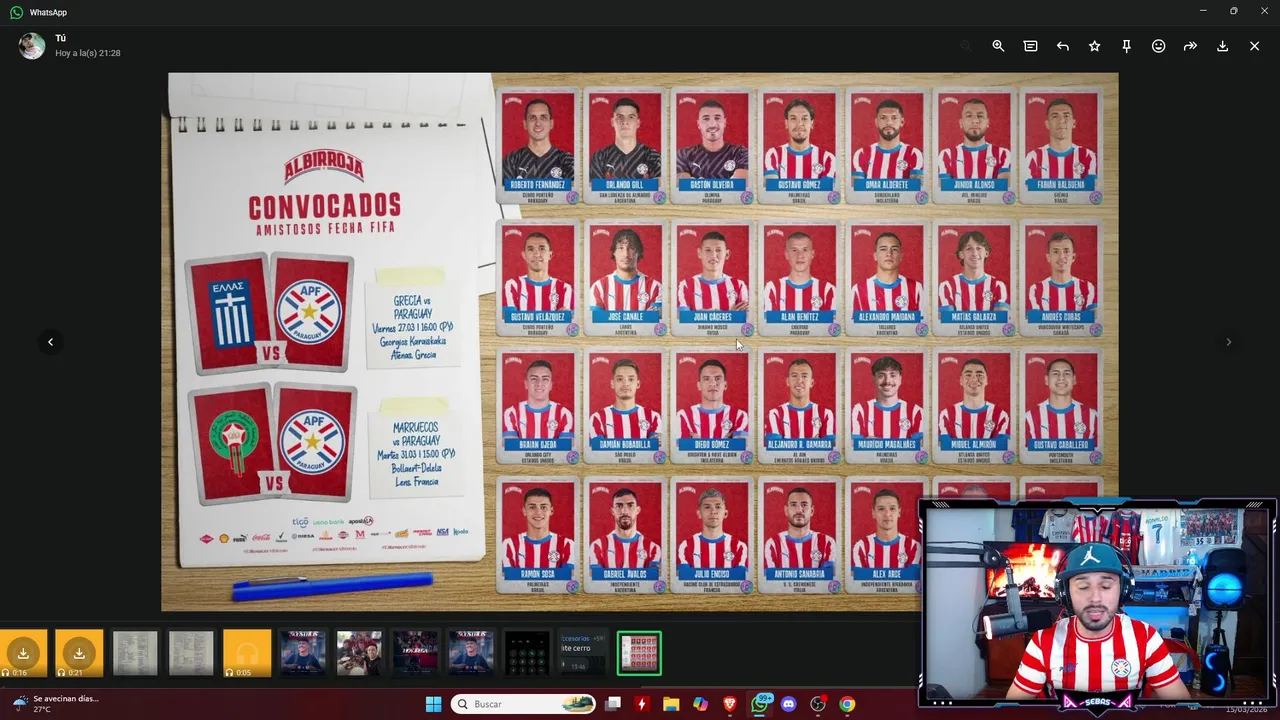The image size is (1280, 720).
Task: Open Discord from the taskbar
Action: coord(788,704)
